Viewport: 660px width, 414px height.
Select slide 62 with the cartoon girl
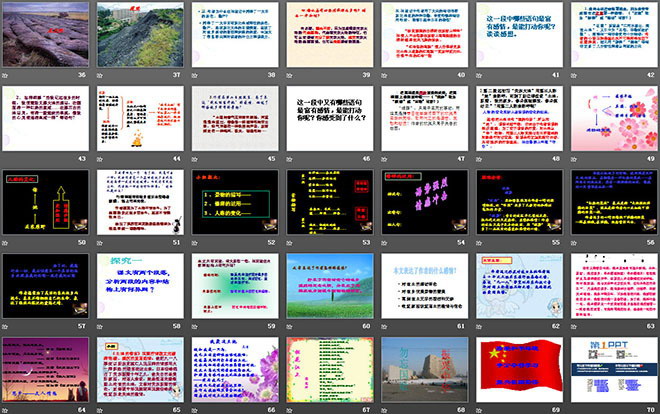tap(519, 286)
